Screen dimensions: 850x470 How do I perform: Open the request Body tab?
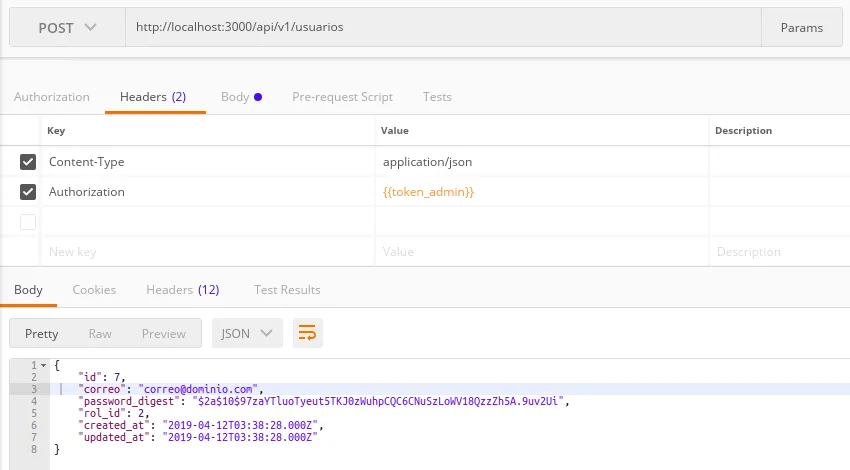[x=240, y=97]
